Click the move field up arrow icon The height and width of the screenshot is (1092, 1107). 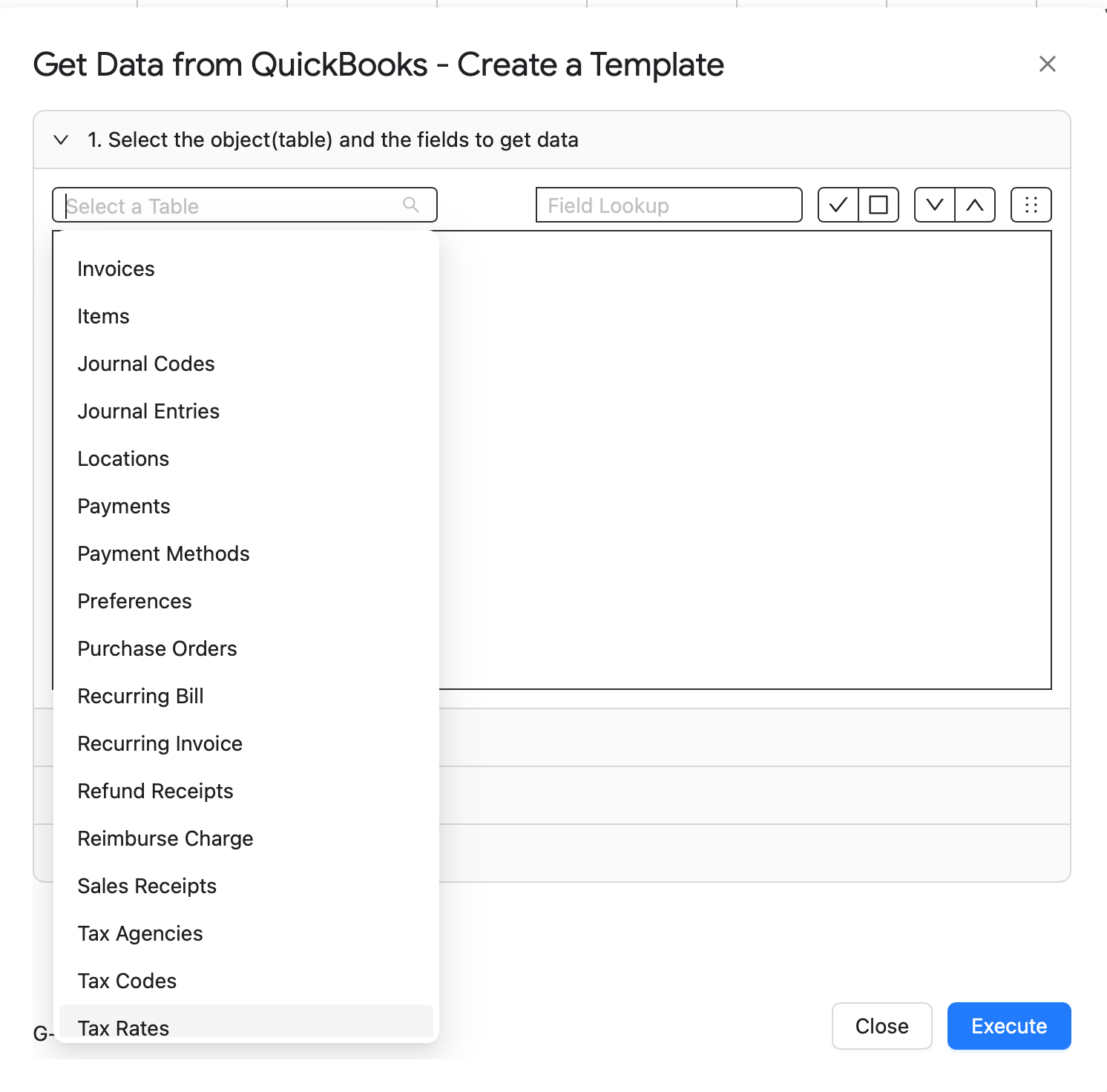pos(975,205)
